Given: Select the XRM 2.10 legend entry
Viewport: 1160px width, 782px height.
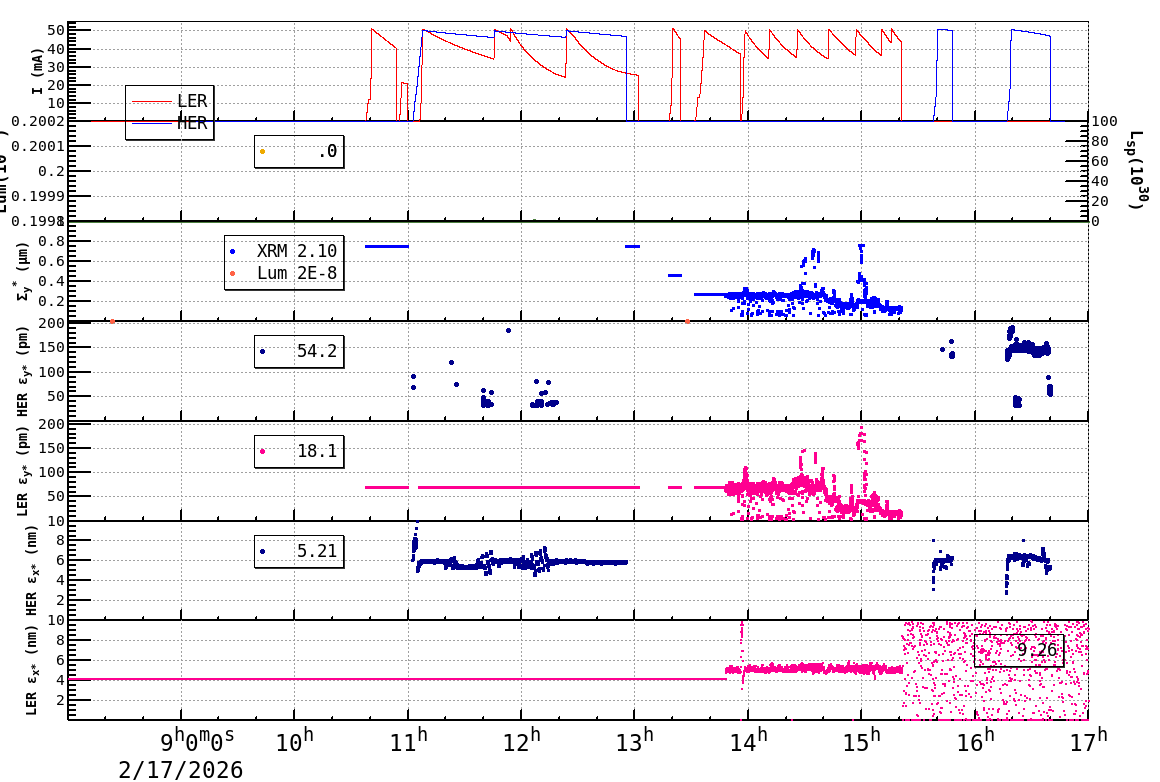Looking at the screenshot, I should [284, 251].
